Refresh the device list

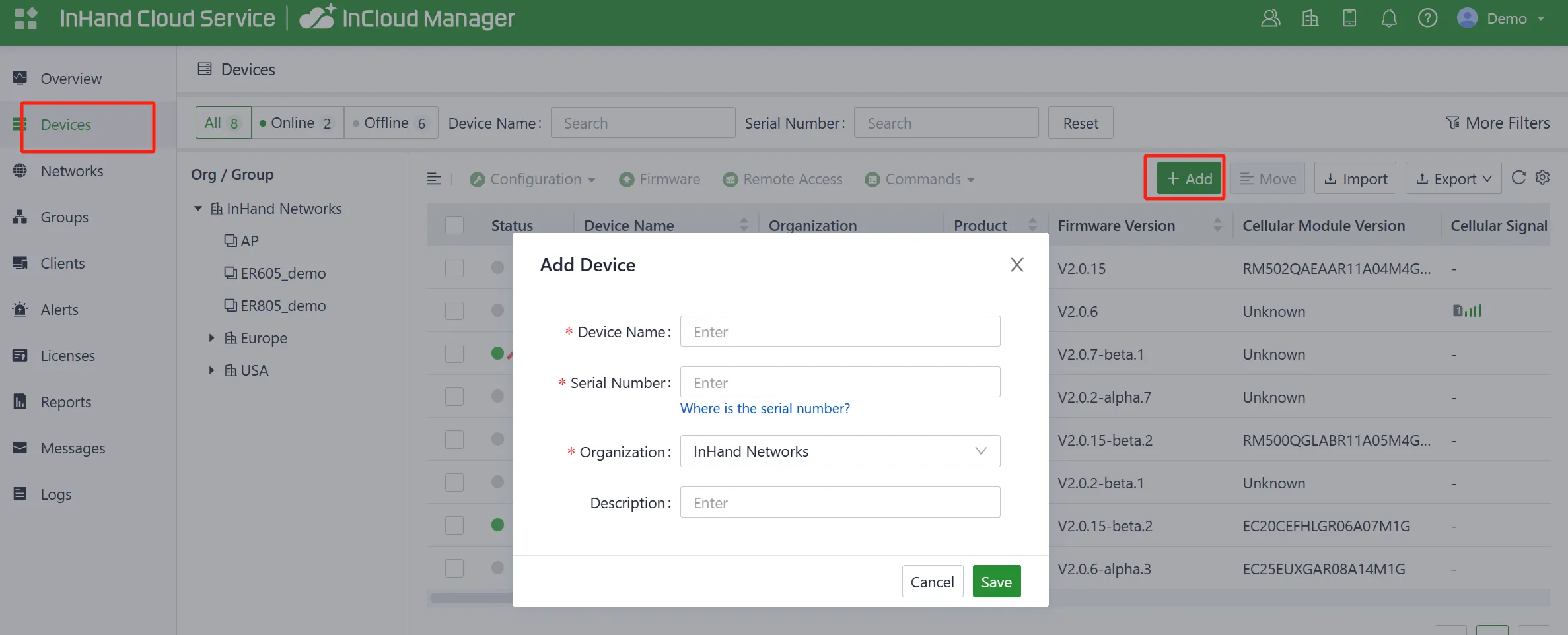pos(1518,178)
